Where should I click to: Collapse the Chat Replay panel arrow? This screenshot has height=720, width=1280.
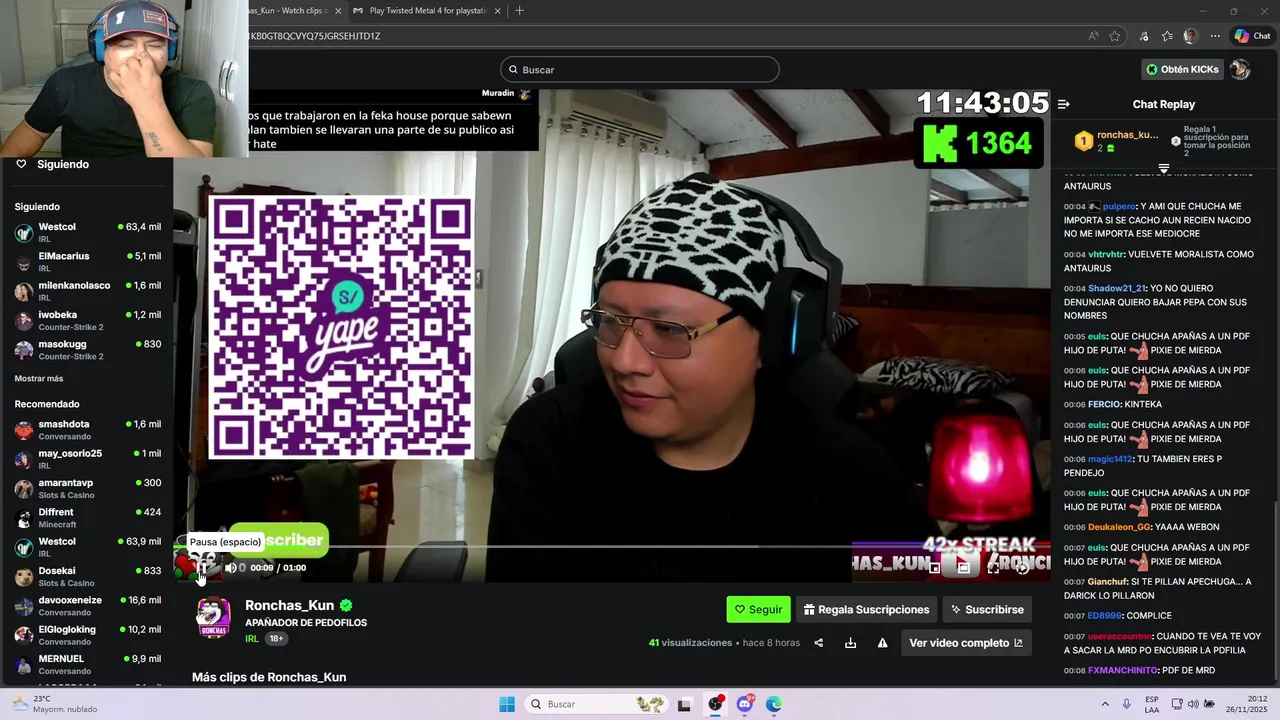[1064, 104]
